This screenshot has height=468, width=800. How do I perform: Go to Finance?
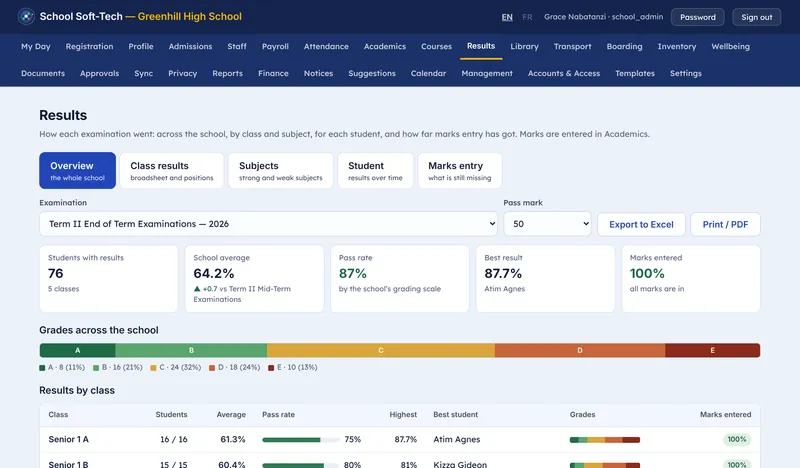coord(273,73)
